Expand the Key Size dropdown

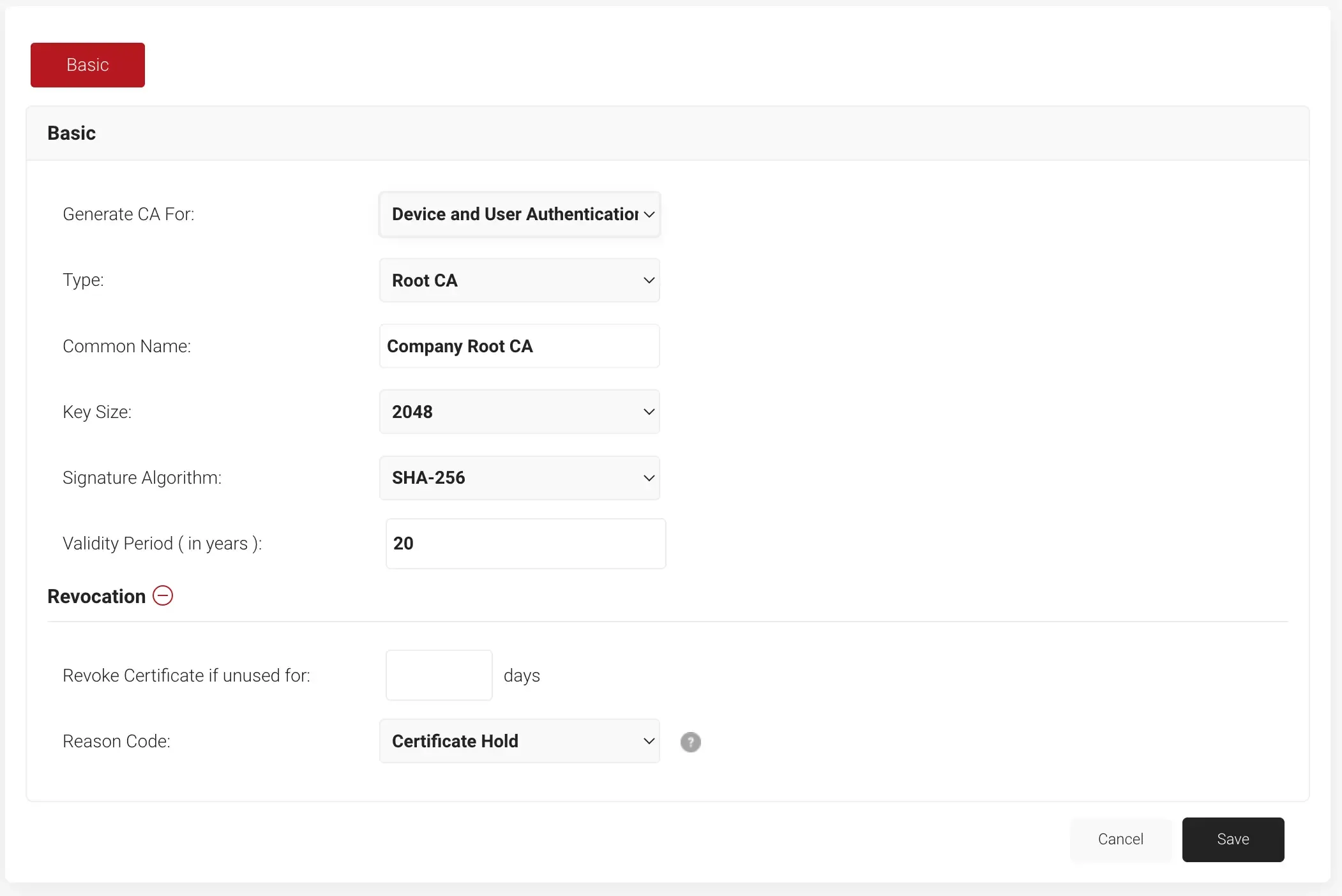(x=519, y=412)
